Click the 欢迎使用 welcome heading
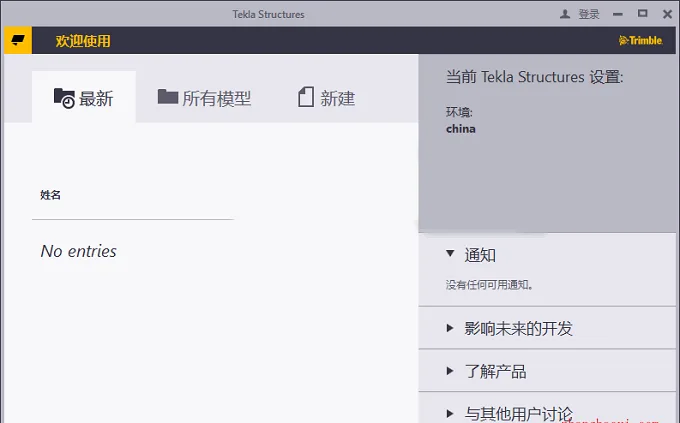Screen dimensions: 680x423 83,41
